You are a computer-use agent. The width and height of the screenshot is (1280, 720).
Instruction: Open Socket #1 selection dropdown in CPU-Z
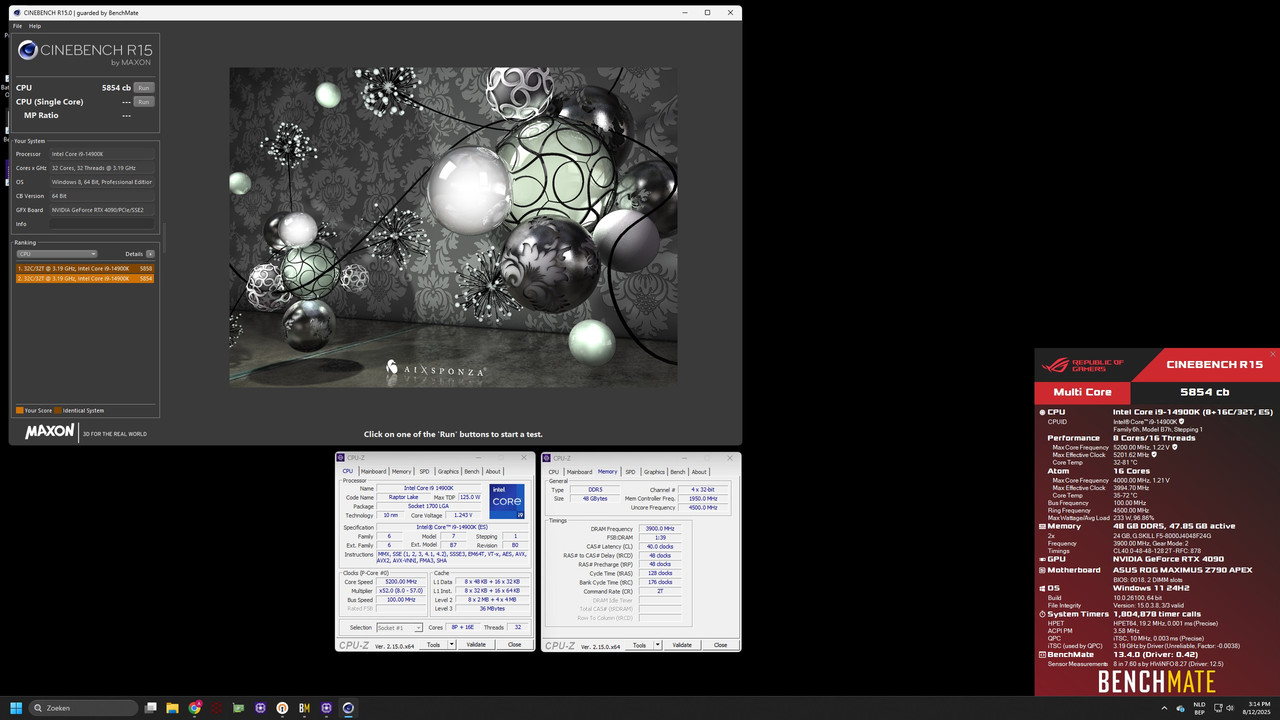(399, 628)
